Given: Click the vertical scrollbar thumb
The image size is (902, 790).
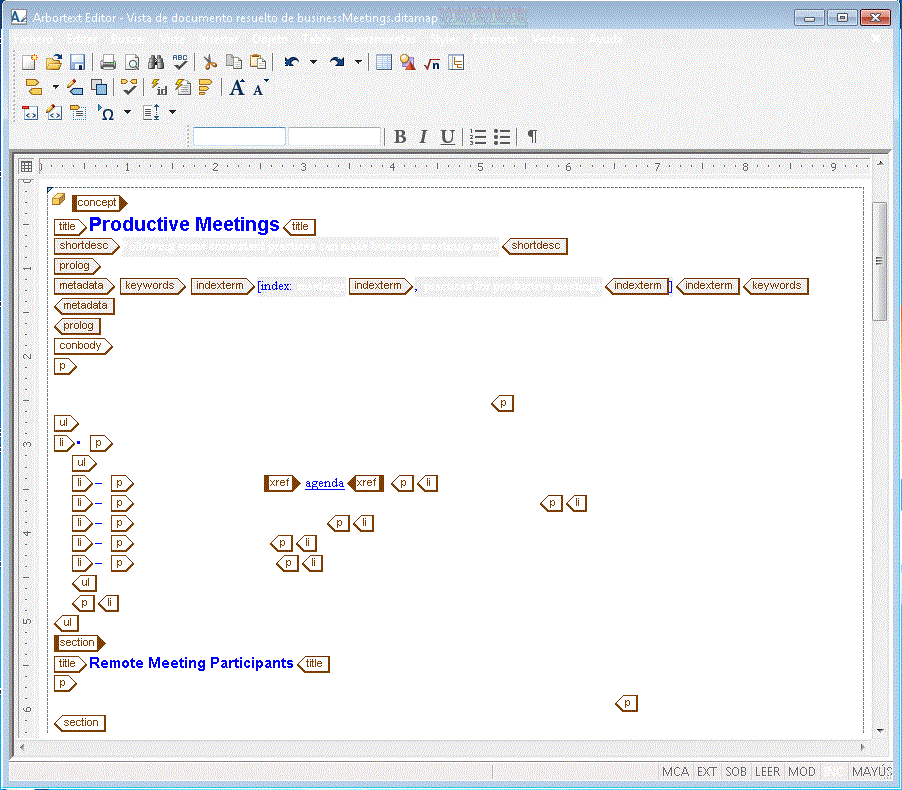Looking at the screenshot, I should tap(880, 261).
